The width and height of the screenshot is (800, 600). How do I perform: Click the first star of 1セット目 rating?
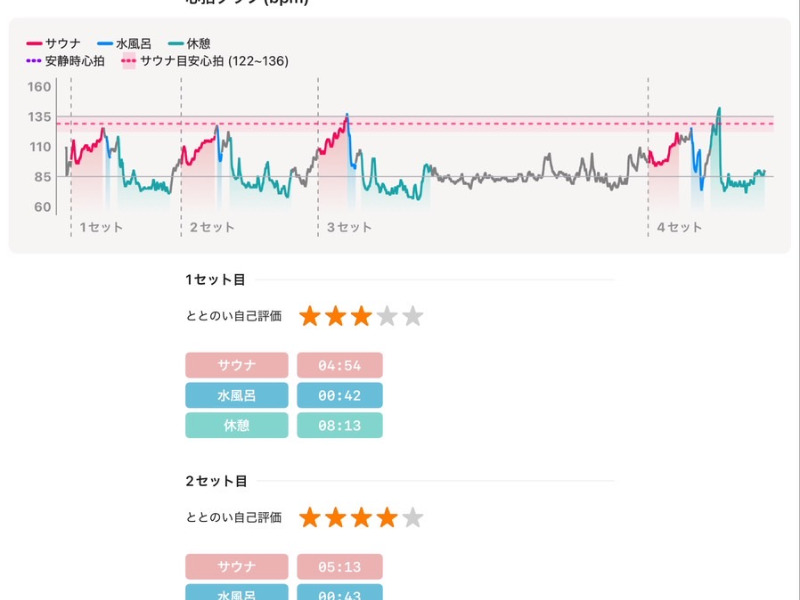(310, 317)
